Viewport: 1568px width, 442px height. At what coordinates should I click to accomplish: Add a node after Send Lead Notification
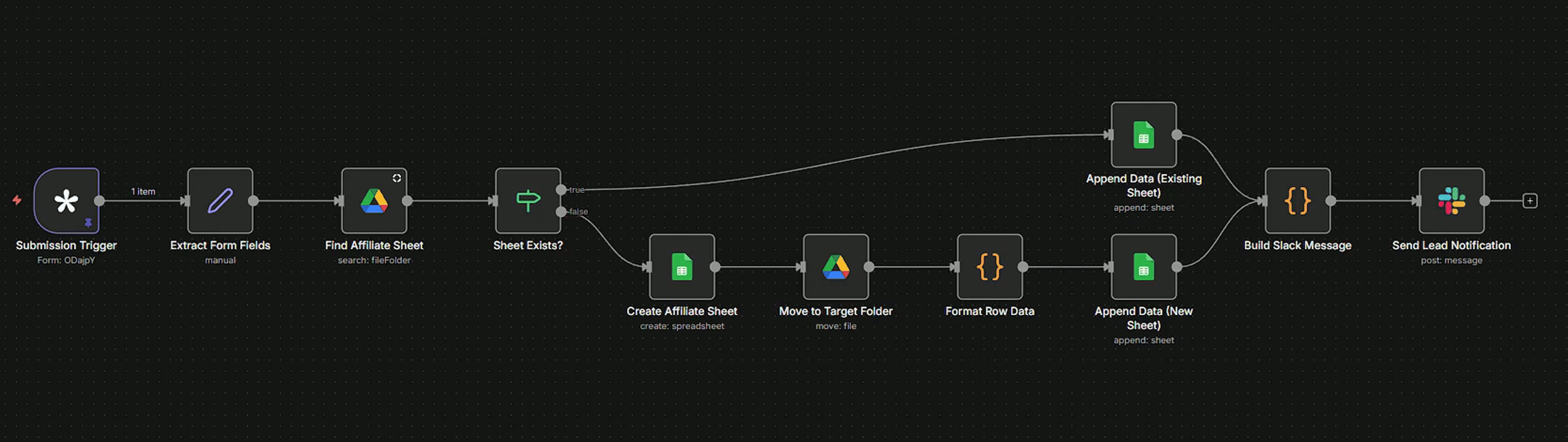(x=1530, y=201)
